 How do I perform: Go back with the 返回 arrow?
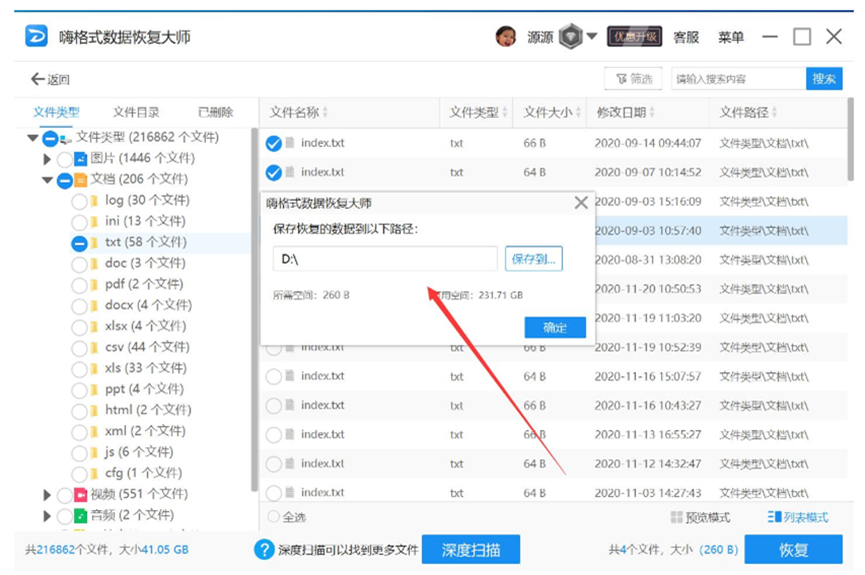click(50, 79)
